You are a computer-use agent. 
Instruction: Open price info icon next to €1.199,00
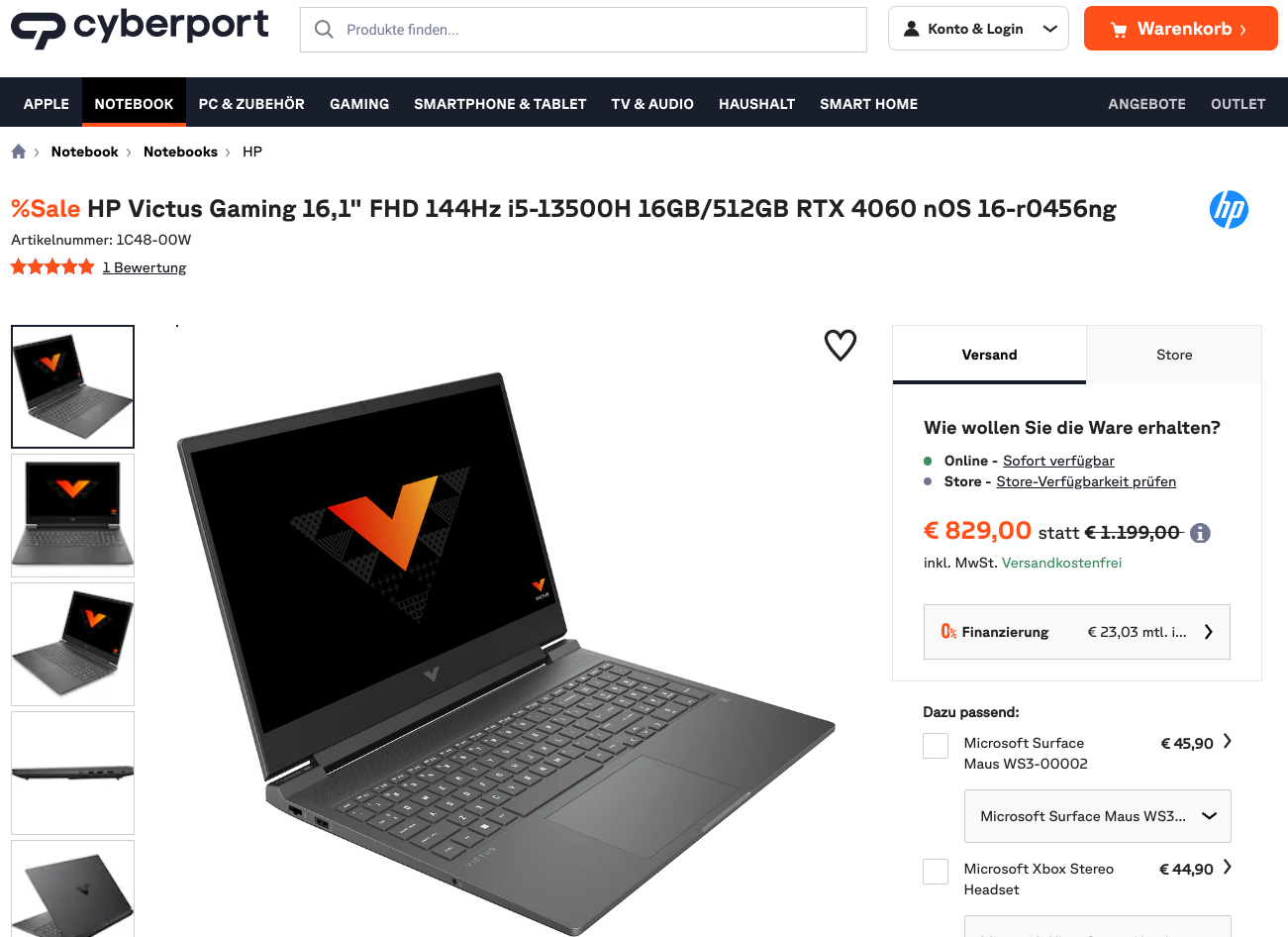click(1200, 533)
